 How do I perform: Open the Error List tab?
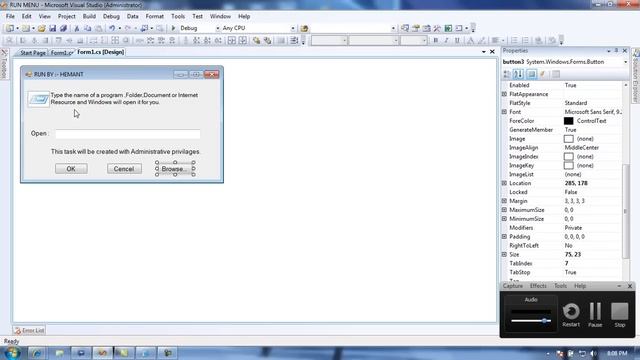click(29, 330)
